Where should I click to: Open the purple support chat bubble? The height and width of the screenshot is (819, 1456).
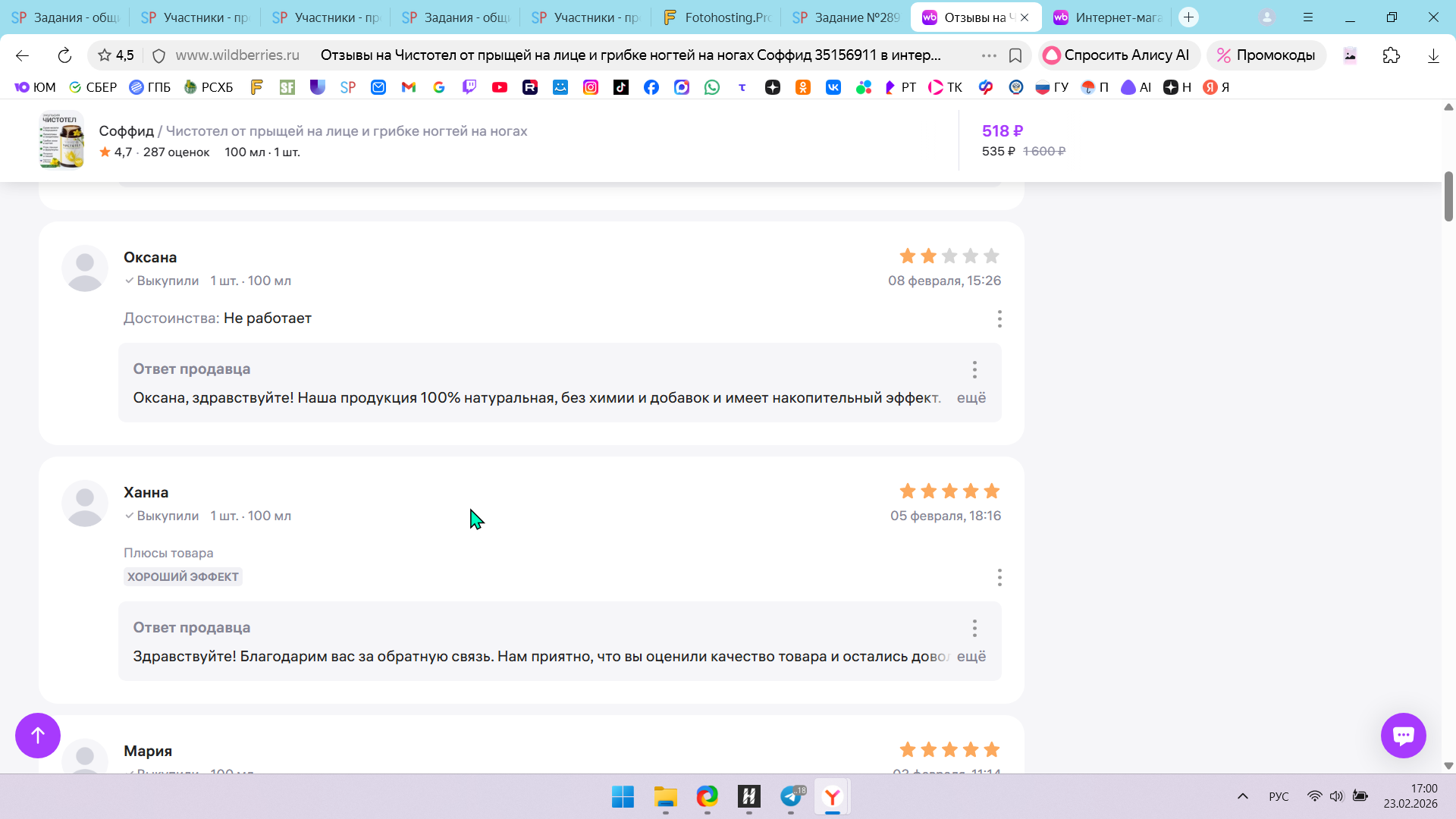1403,735
